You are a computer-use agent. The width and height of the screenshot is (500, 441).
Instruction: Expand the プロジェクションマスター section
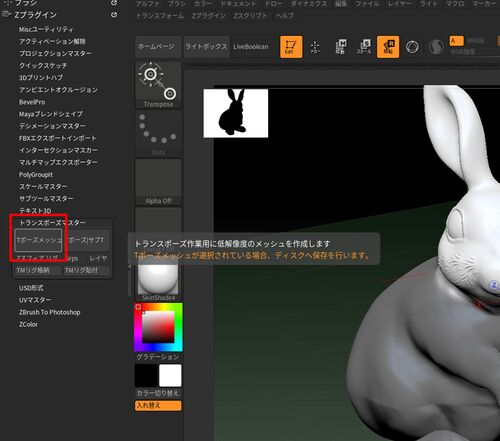55,53
